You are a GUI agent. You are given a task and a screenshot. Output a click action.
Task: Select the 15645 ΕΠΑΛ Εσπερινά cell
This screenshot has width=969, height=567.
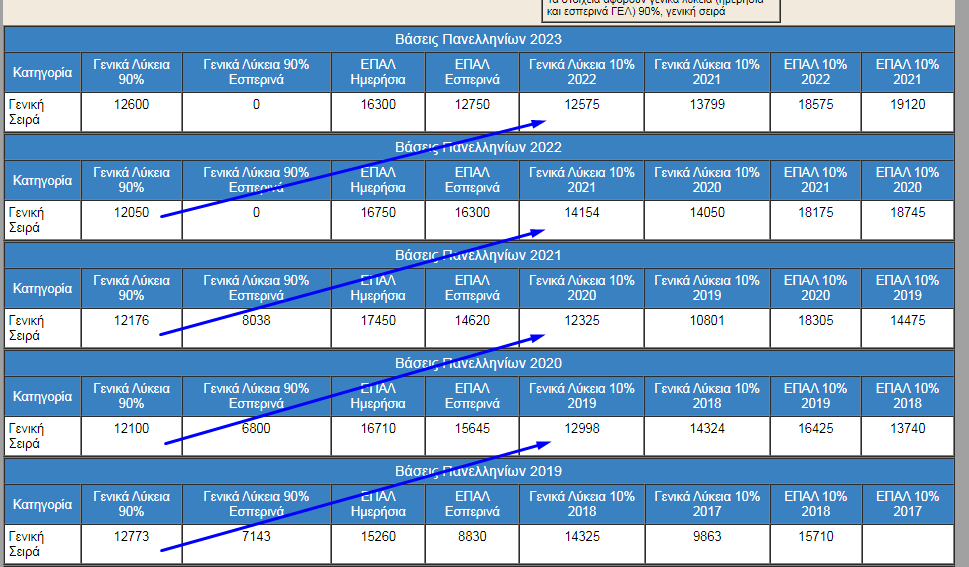[471, 428]
